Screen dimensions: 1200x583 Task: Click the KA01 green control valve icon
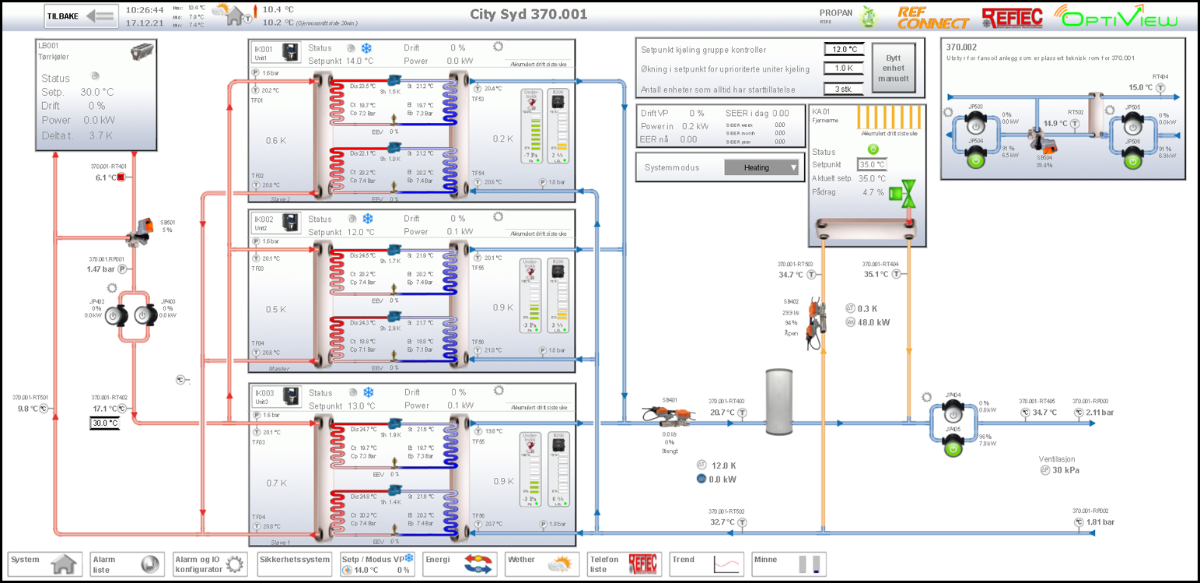point(908,193)
